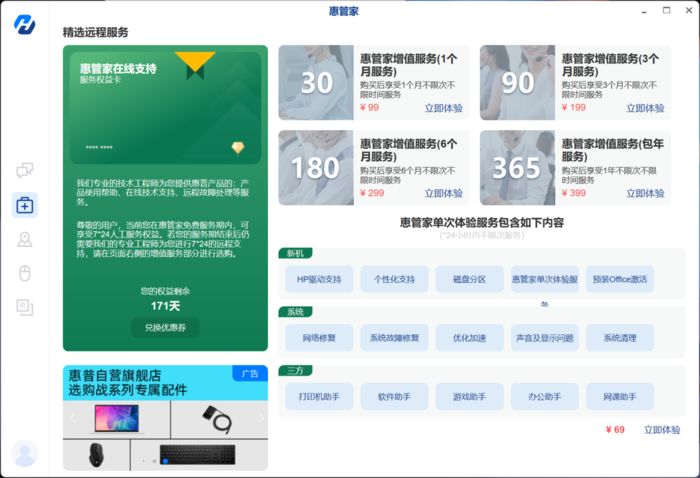This screenshot has width=700, height=478.
Task: Click 立即体验 next to ¥69
Action: pos(662,430)
